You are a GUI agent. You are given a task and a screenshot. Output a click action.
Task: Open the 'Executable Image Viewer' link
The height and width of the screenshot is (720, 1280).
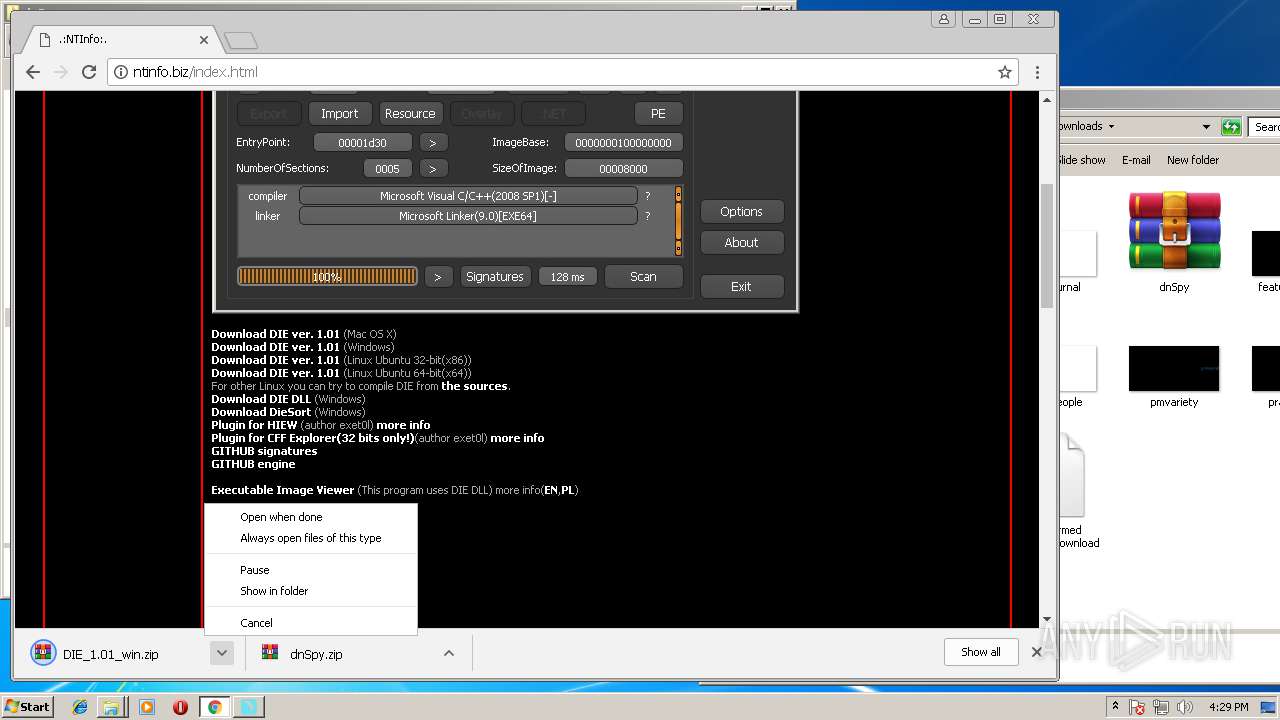pyautogui.click(x=282, y=490)
